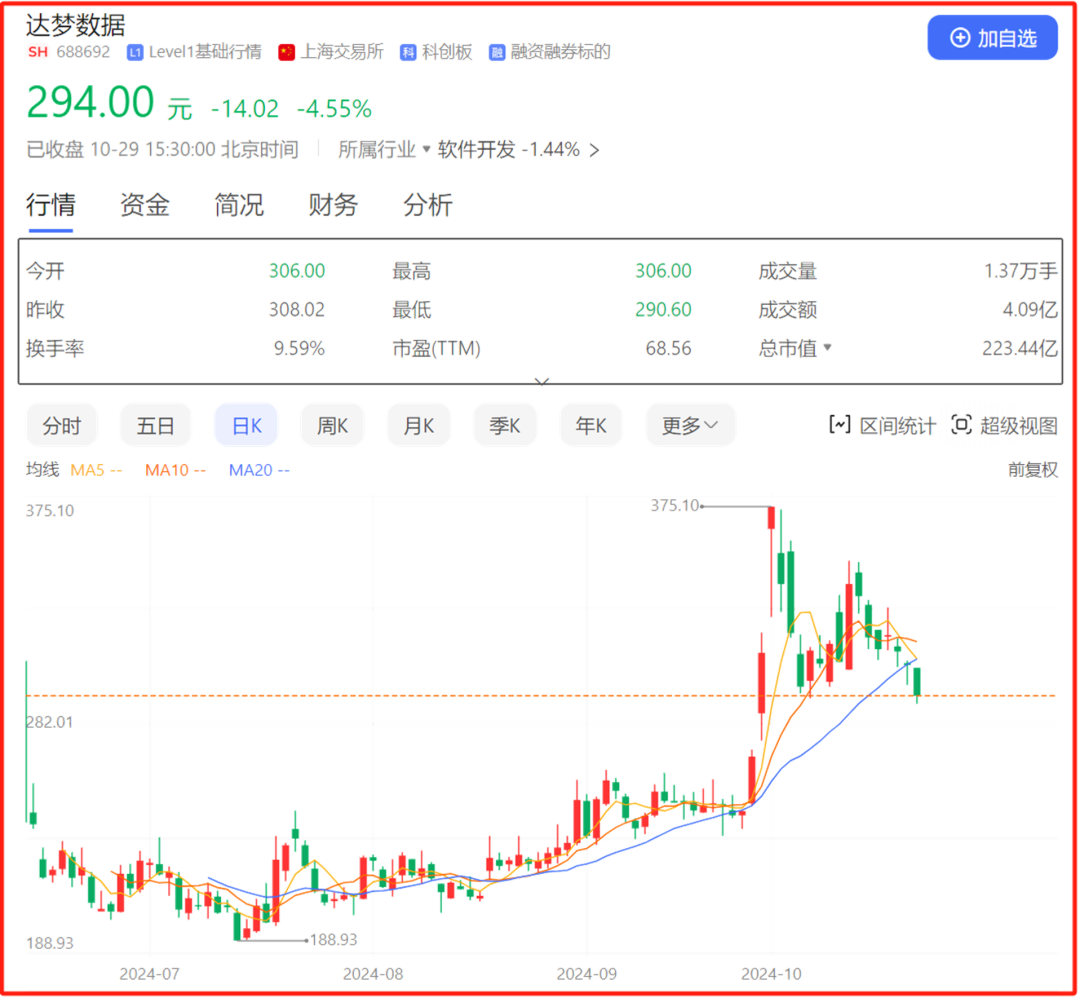Switch to the 分析 tab
Image resolution: width=1080 pixels, height=998 pixels.
point(428,205)
